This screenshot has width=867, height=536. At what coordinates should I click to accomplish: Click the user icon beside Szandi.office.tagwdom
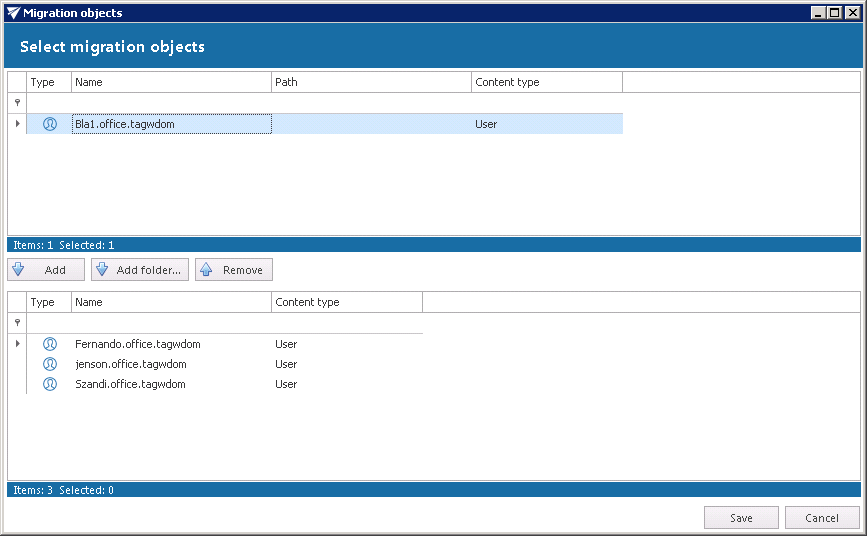49,384
